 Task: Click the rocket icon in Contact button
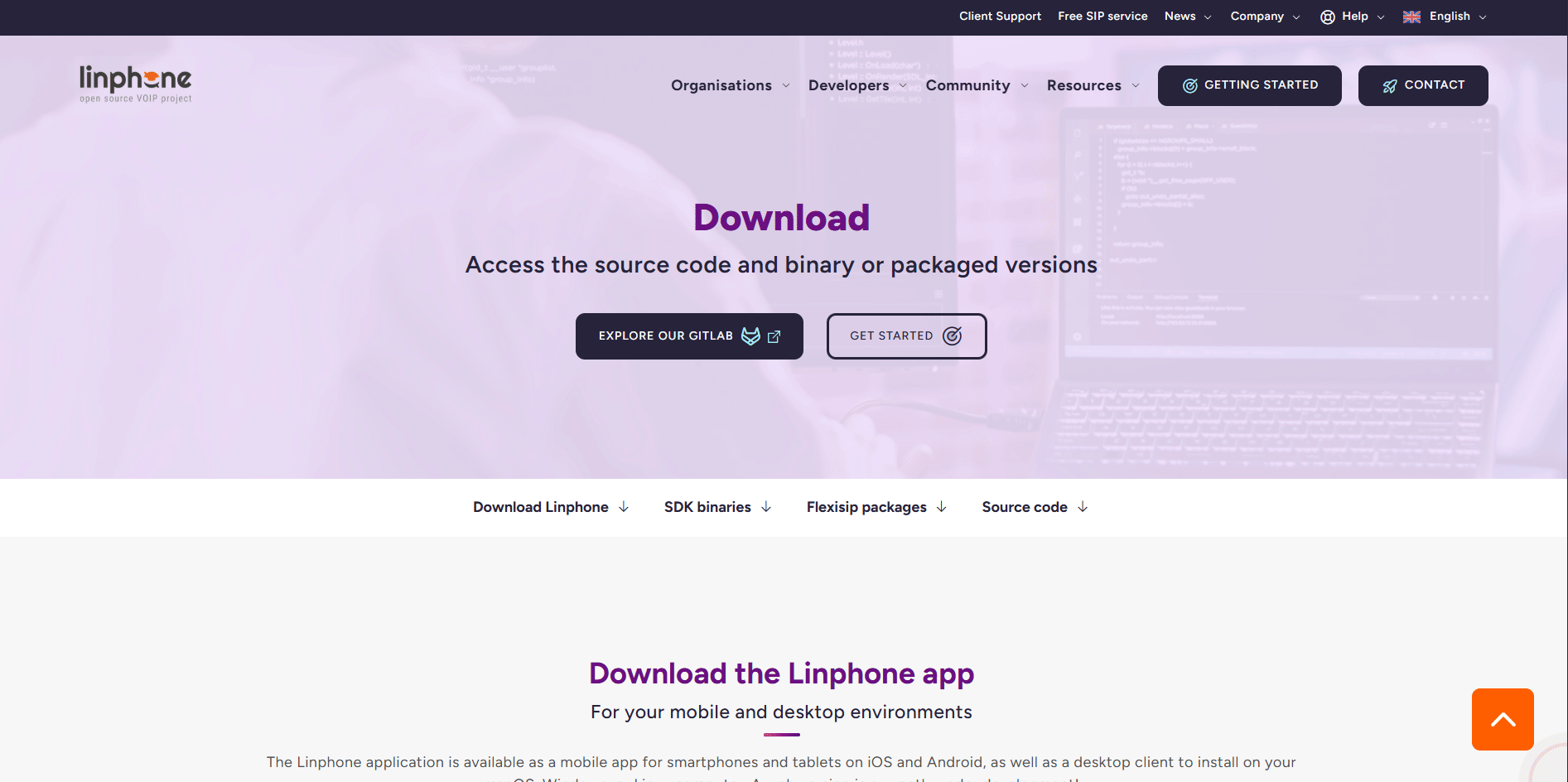click(1390, 85)
